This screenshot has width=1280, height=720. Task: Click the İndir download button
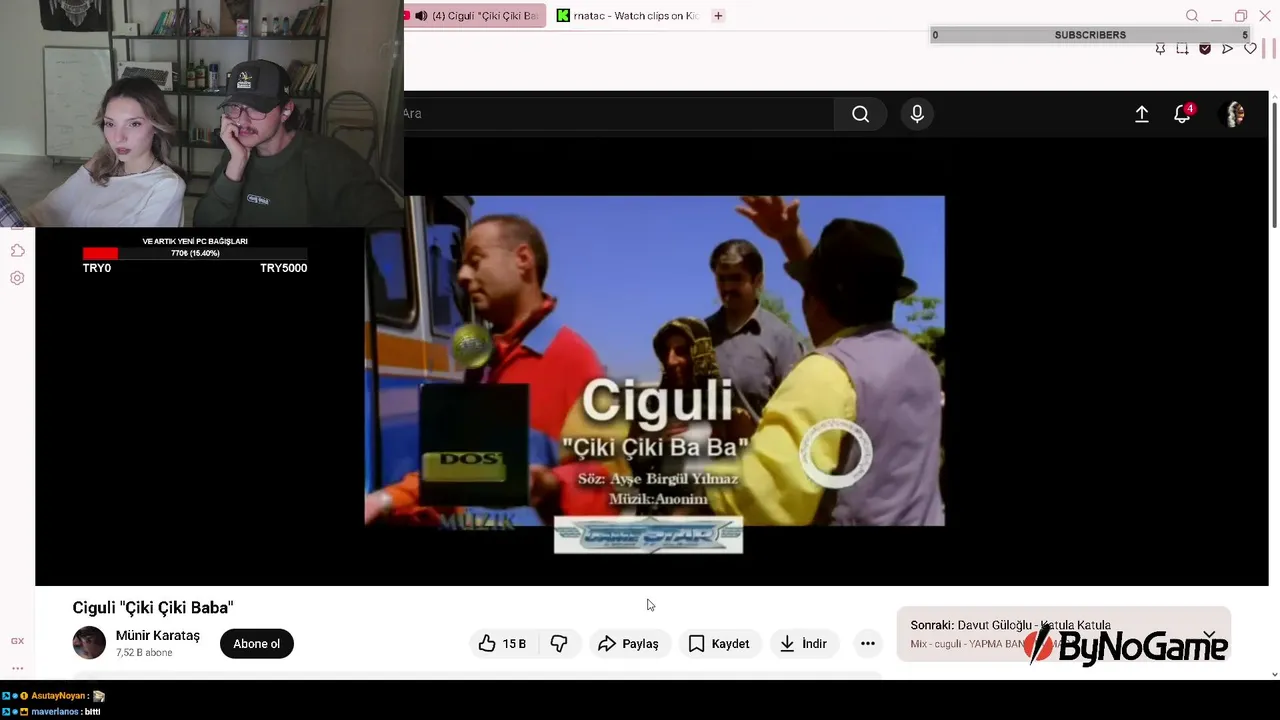[804, 644]
